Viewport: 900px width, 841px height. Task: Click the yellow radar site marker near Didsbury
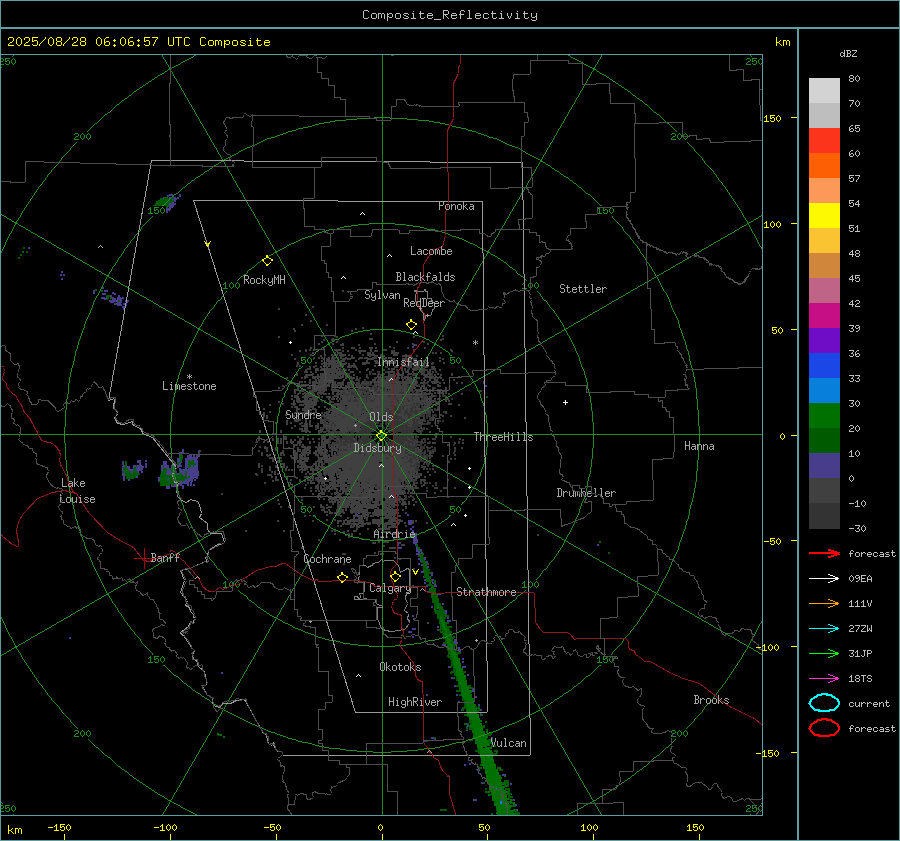point(381,436)
